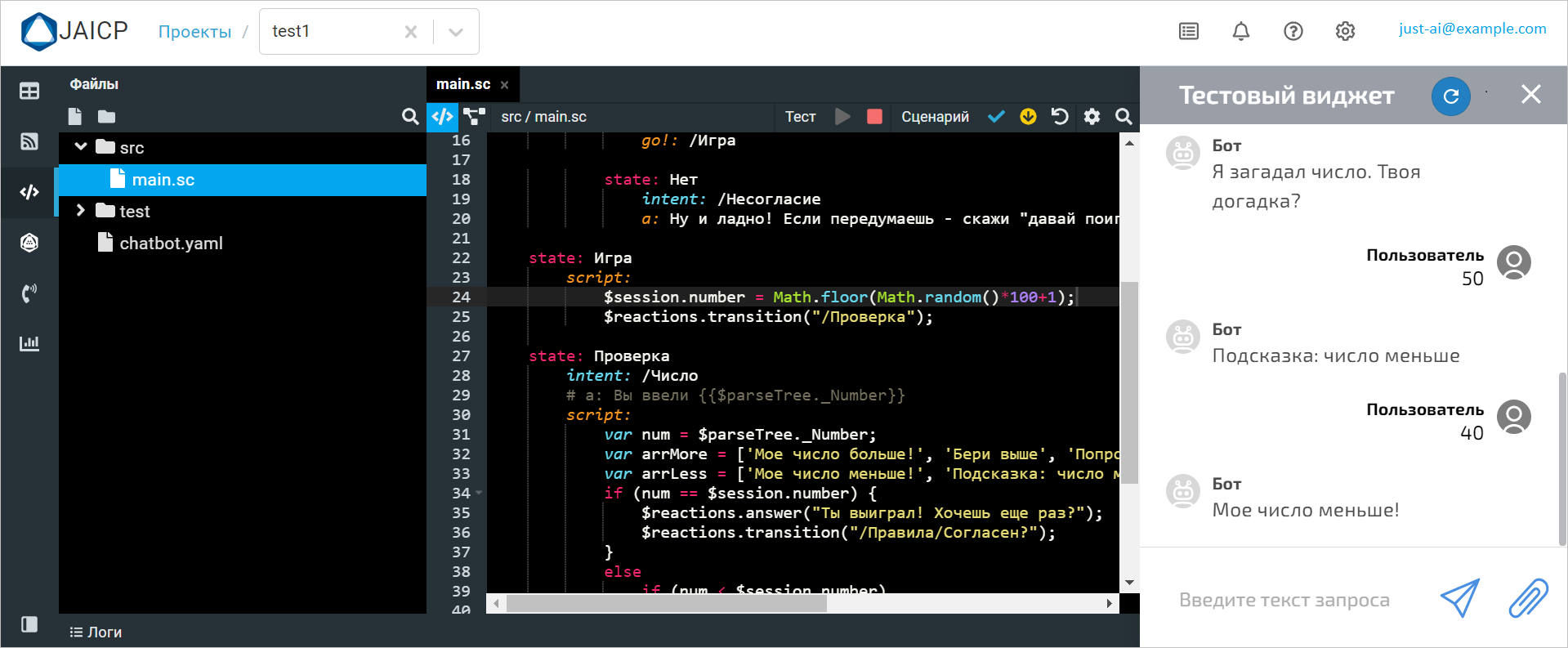The image size is (1568, 648).
Task: Switch to visual graph editor view
Action: coord(474,117)
